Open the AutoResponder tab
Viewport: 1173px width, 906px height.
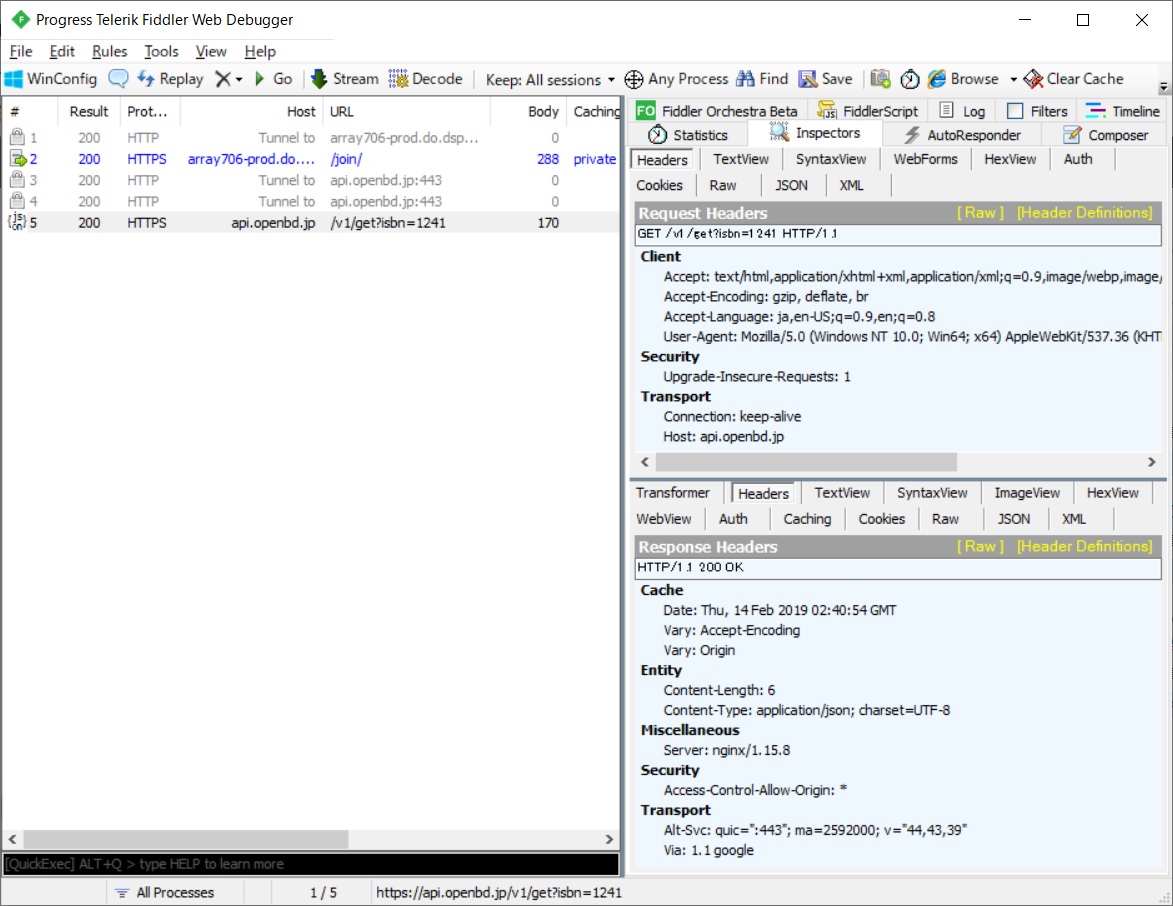962,135
